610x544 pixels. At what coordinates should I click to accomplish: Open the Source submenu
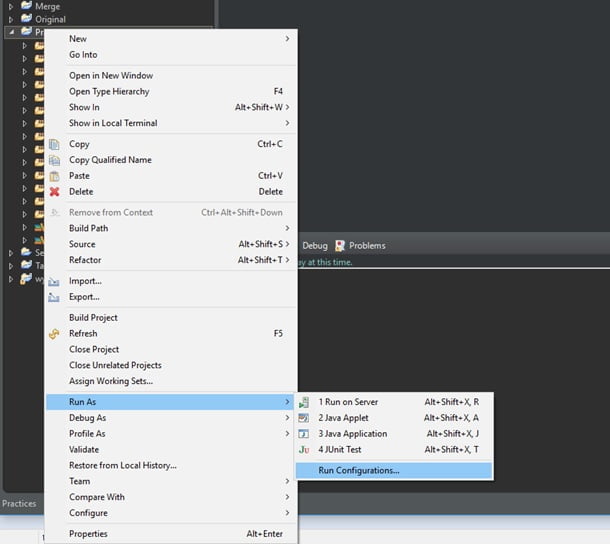click(171, 244)
